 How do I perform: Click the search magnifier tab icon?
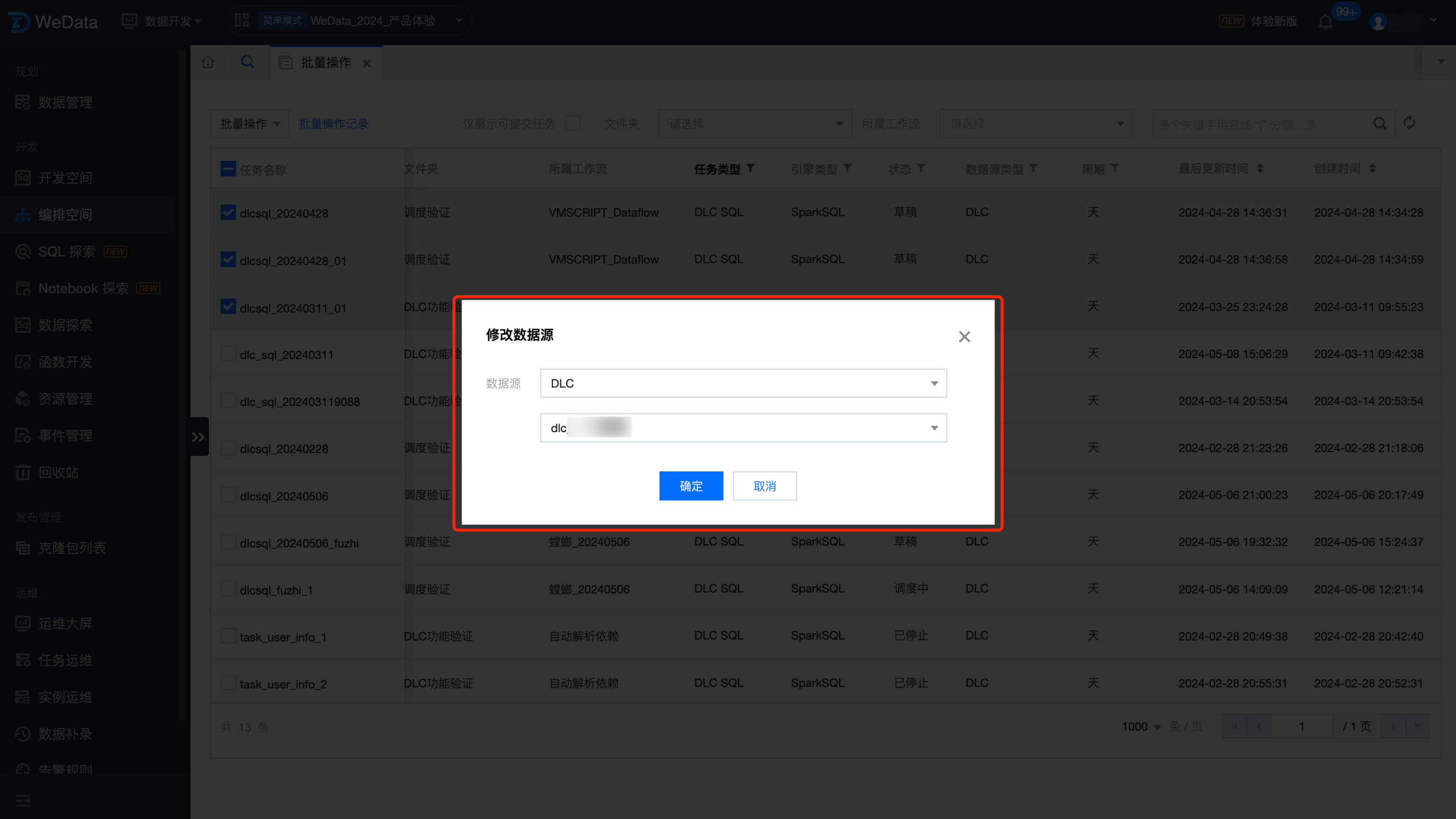(x=247, y=62)
